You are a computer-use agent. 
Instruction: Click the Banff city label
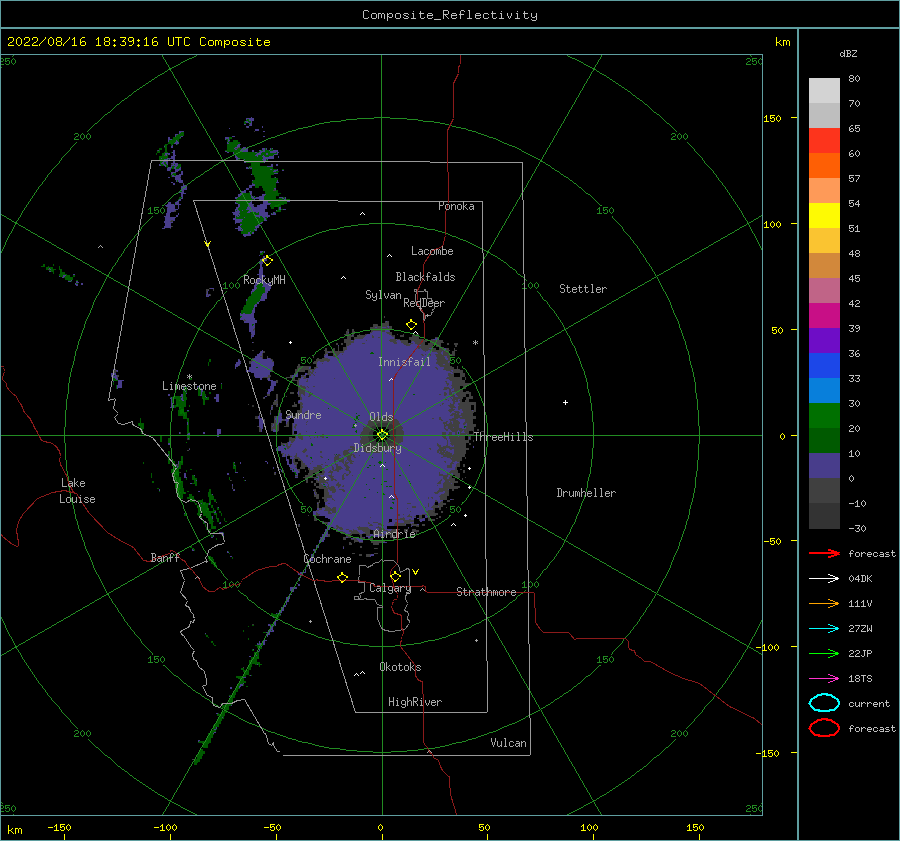[x=165, y=557]
